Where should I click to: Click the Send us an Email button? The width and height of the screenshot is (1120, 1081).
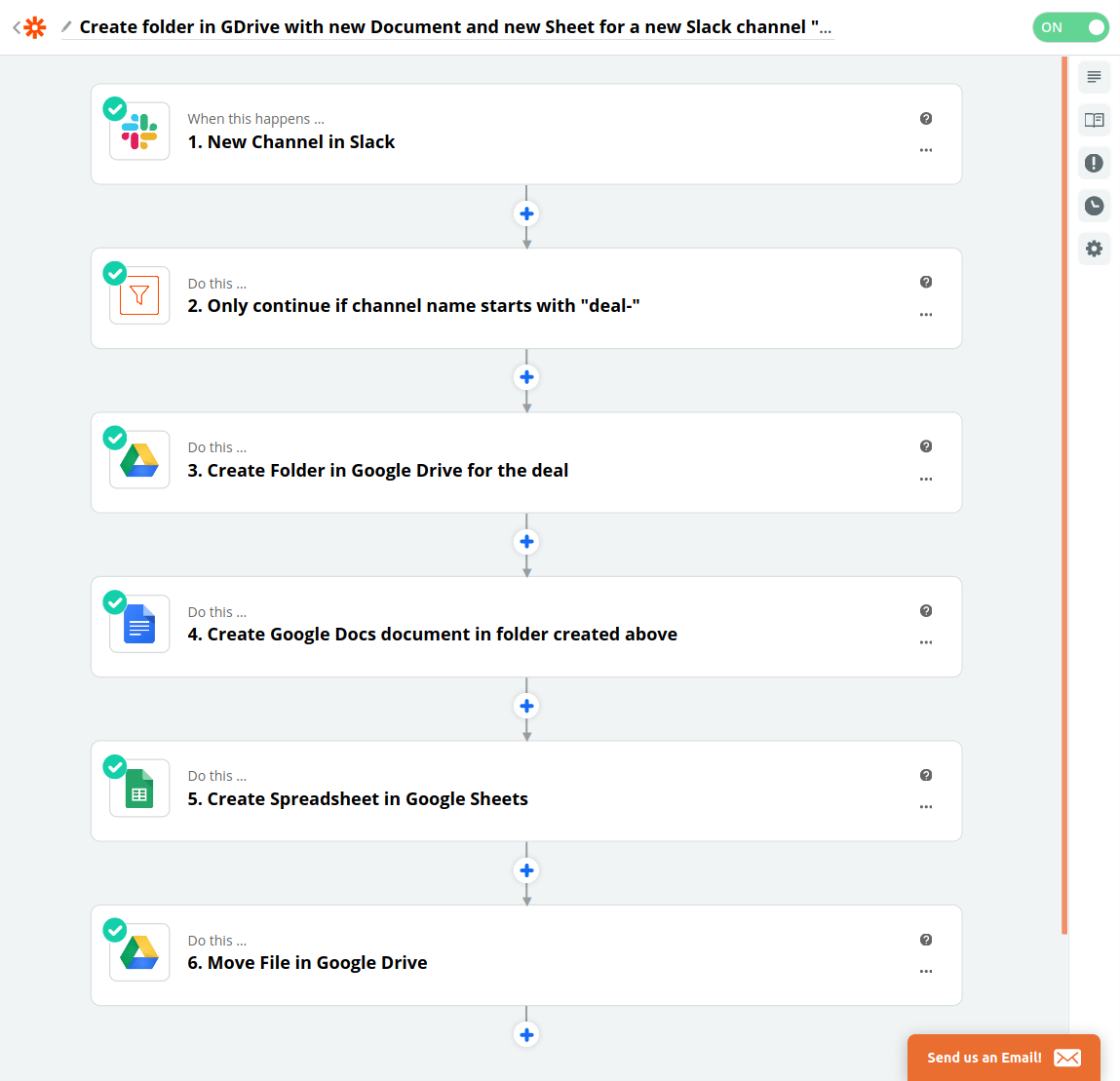pyautogui.click(x=1003, y=1058)
